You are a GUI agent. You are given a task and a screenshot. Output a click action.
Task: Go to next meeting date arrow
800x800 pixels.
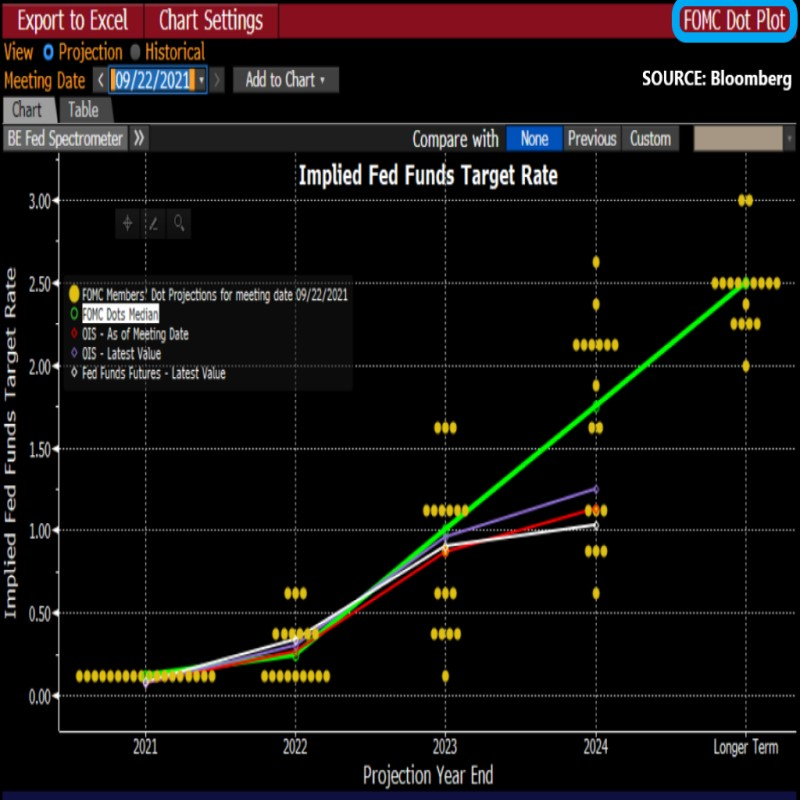coord(218,80)
